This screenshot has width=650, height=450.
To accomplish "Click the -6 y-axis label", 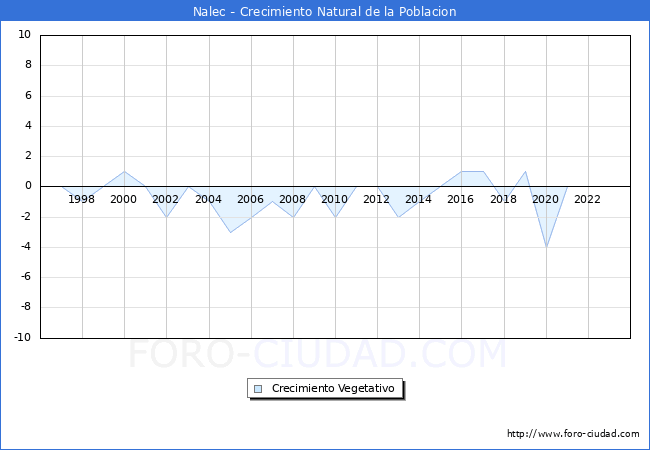I will click(x=27, y=277).
